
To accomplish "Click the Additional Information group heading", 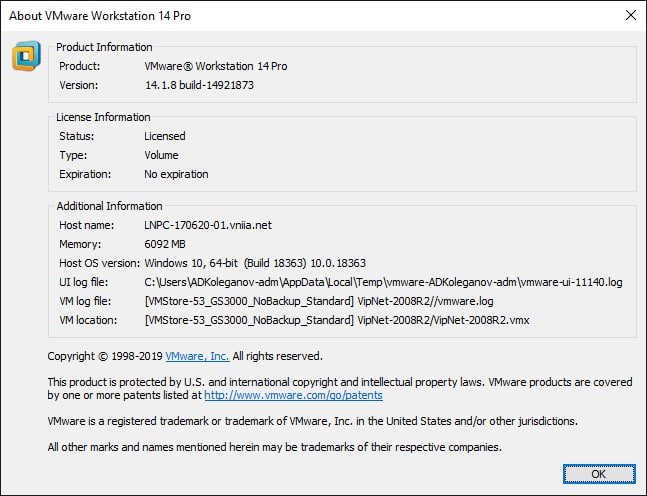I will [109, 206].
